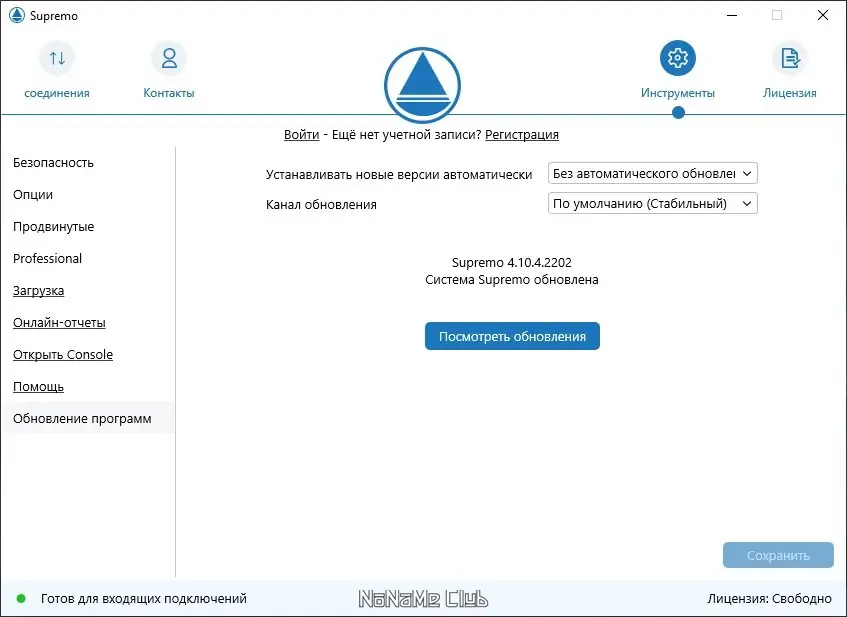This screenshot has width=847, height=617.
Task: Open the Онлайн-отчеты link
Action: pyautogui.click(x=59, y=323)
